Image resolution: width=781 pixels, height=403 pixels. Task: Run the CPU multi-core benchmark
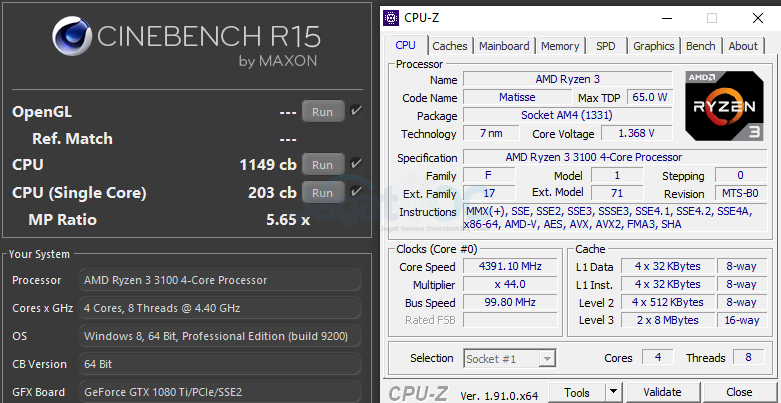point(322,165)
